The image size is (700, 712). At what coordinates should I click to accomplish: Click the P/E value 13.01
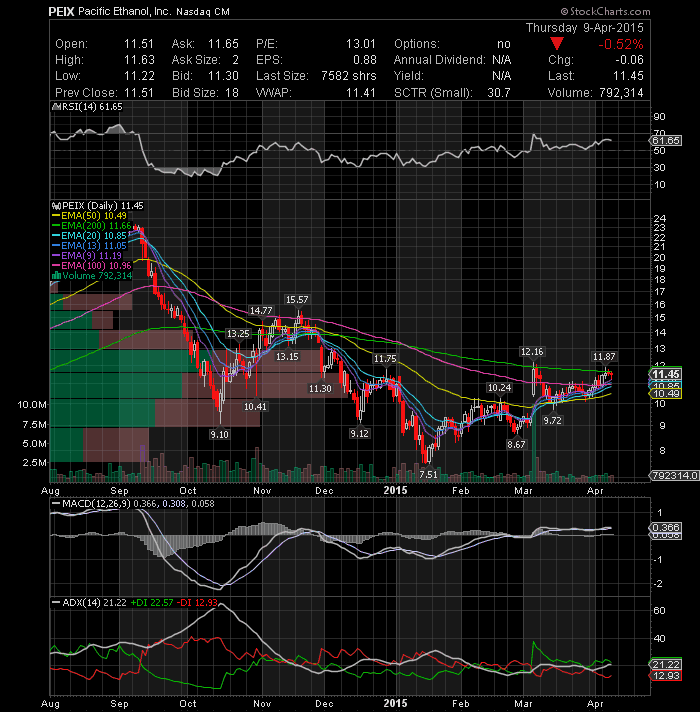coord(361,44)
